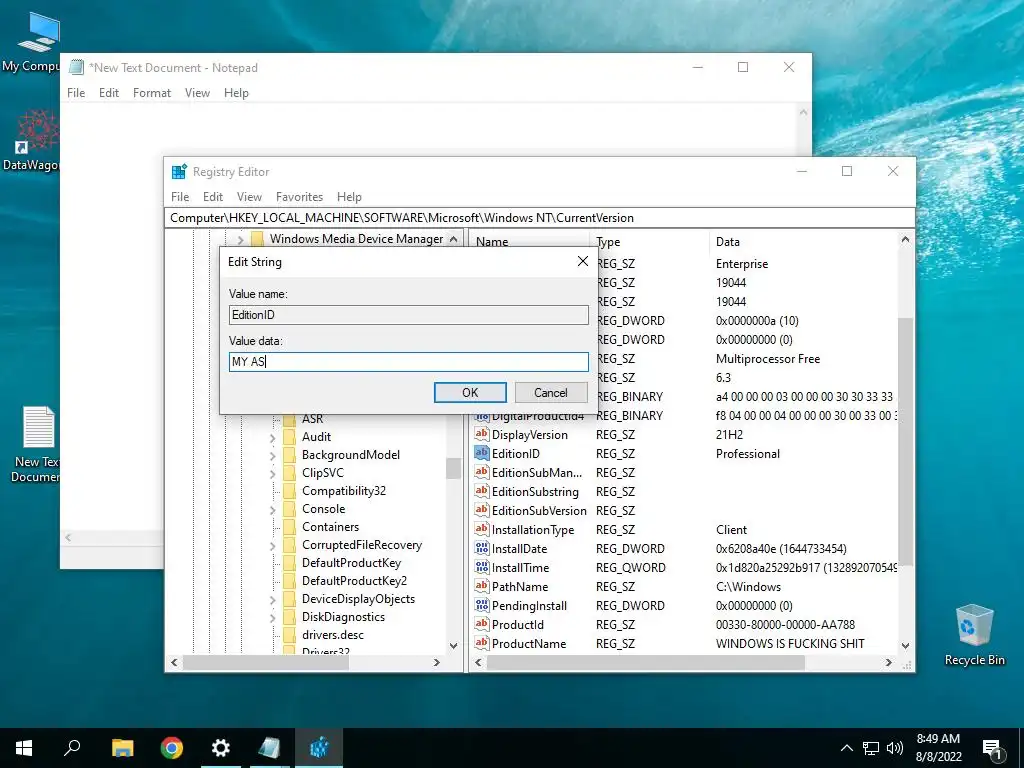Select the PendingInstall DWORD icon
This screenshot has width=1024, height=768.
[482, 605]
